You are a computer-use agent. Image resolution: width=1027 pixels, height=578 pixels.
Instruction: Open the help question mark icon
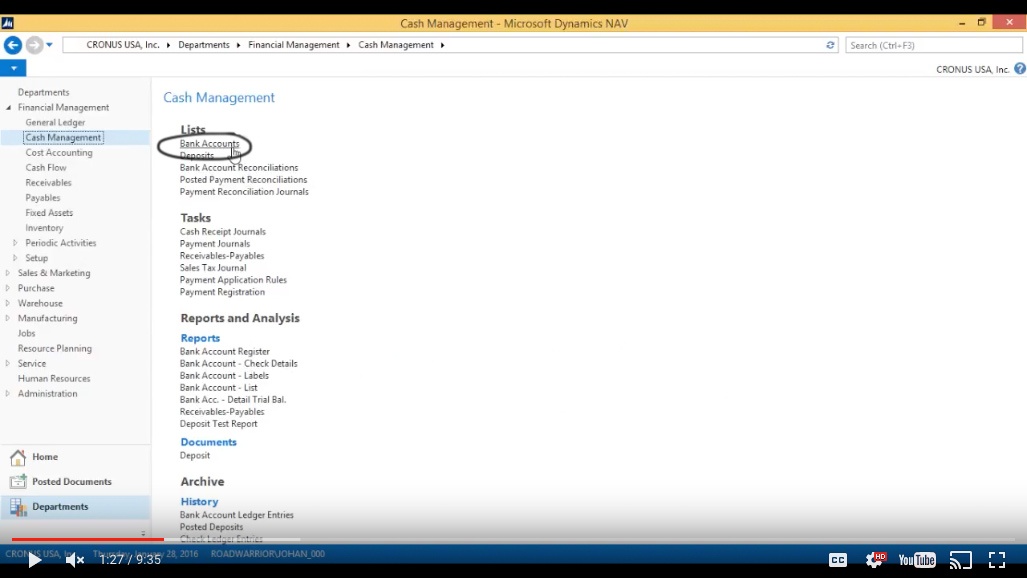click(1020, 69)
